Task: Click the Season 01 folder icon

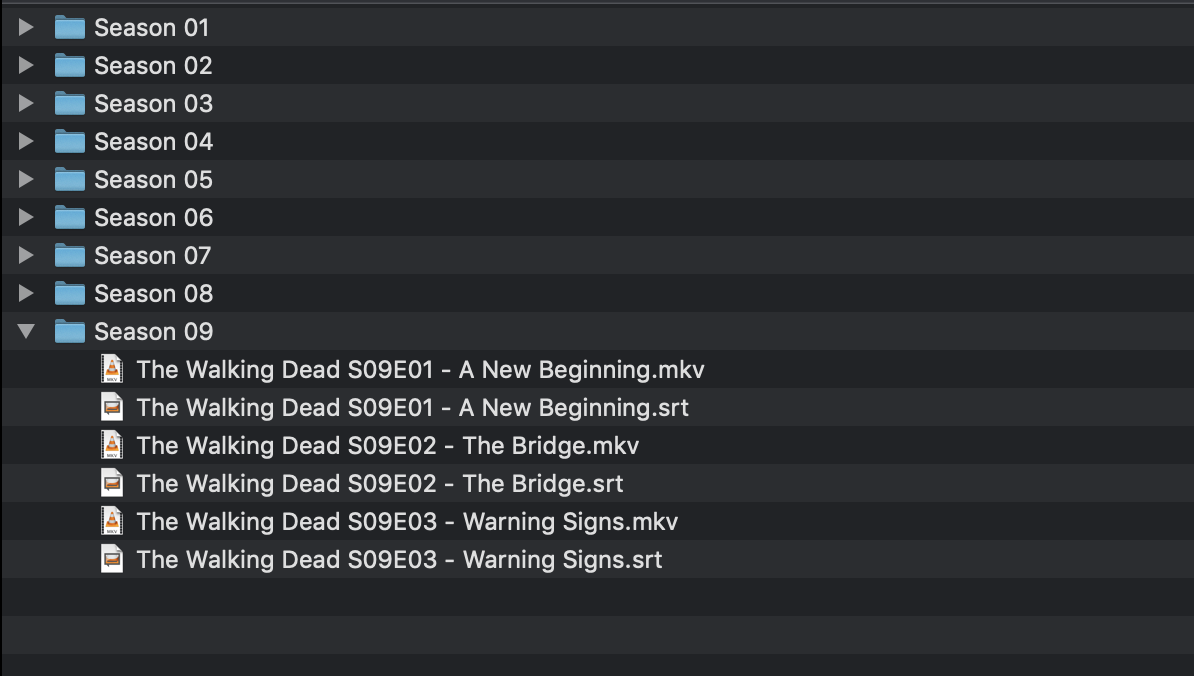Action: (x=69, y=28)
